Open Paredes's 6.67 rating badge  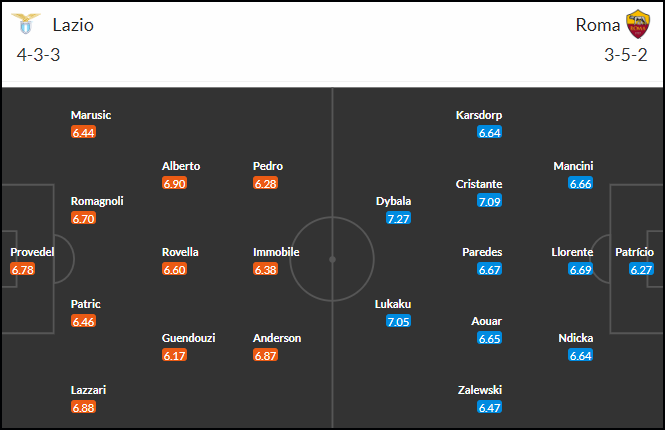(x=489, y=269)
